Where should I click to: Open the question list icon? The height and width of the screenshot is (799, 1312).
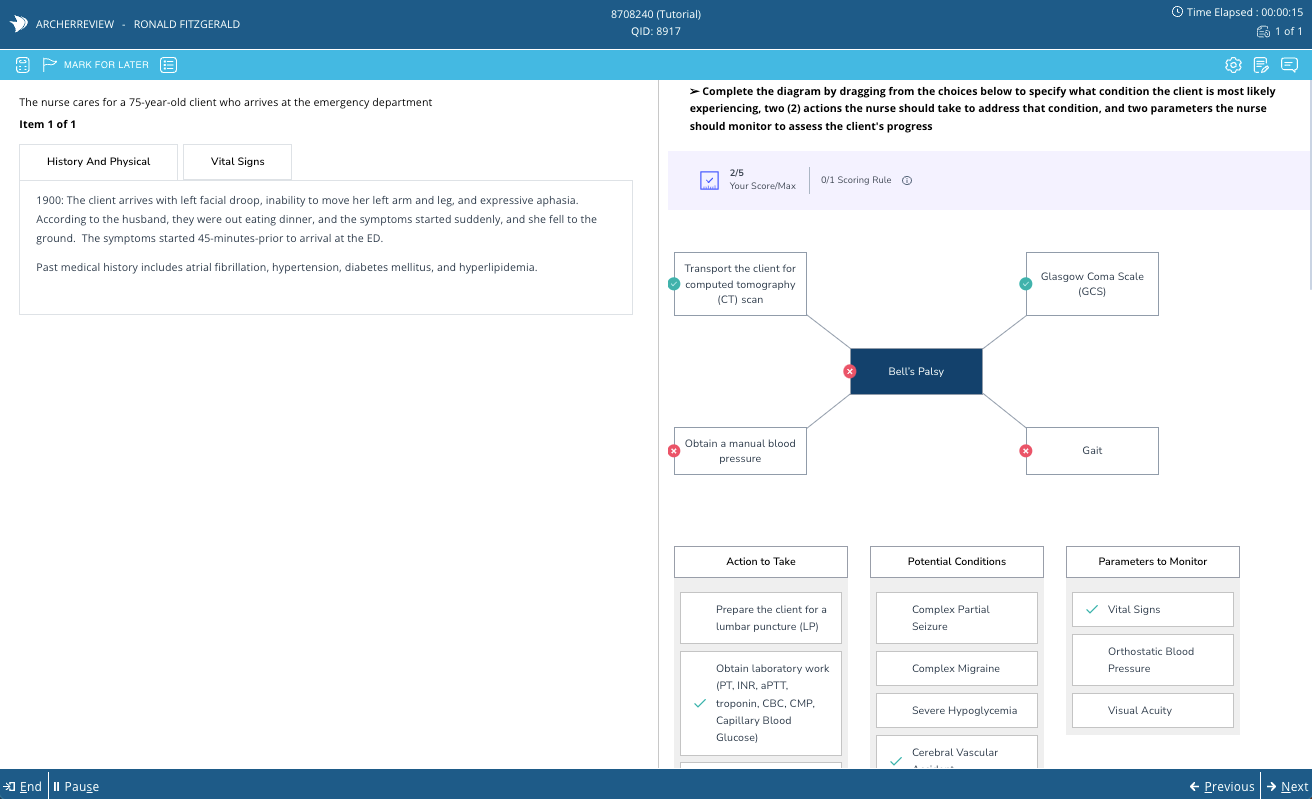[x=169, y=65]
